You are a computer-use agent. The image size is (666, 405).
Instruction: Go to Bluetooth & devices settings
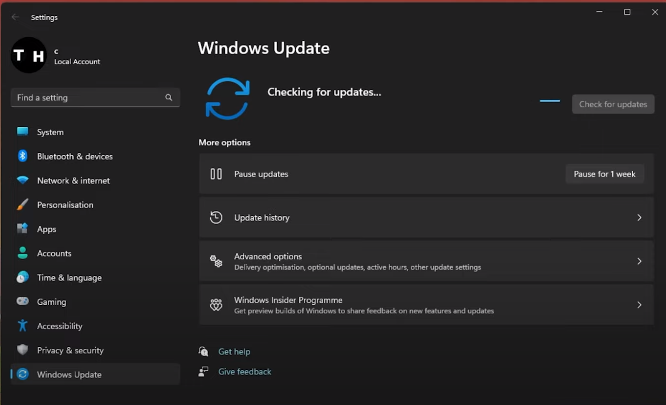tap(95, 156)
